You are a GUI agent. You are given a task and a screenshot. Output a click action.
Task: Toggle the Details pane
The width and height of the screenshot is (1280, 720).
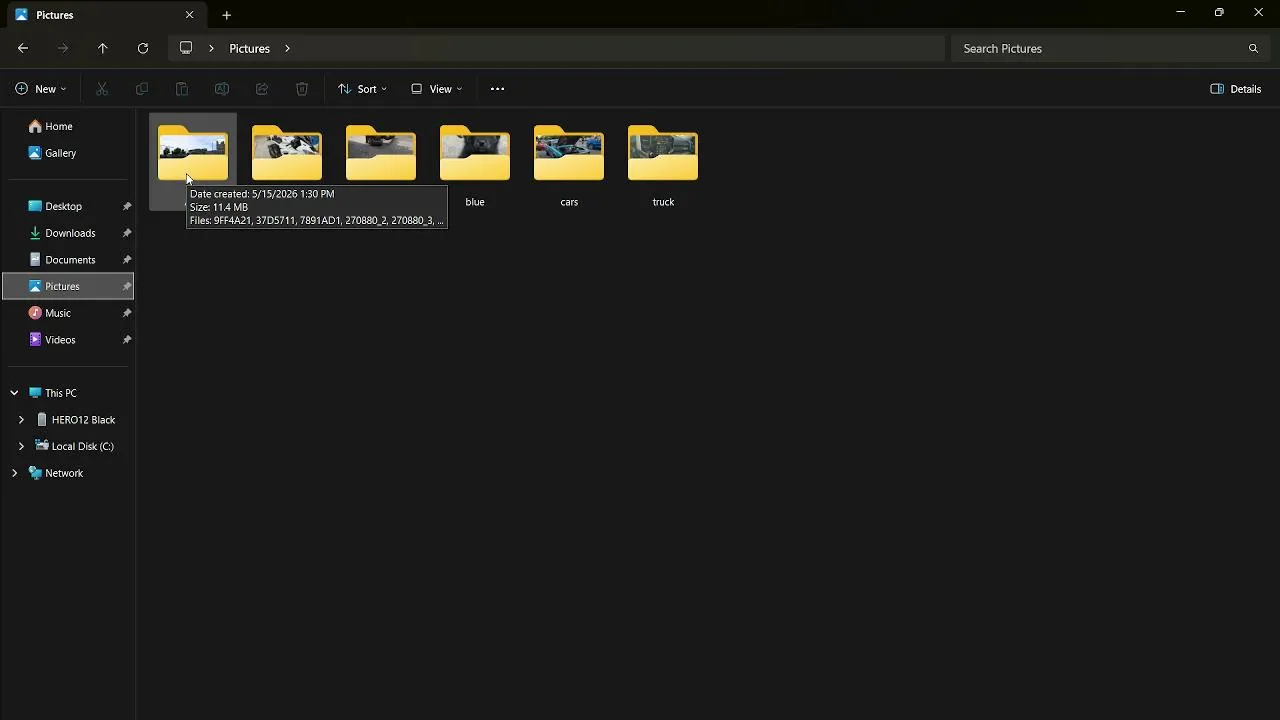1236,89
